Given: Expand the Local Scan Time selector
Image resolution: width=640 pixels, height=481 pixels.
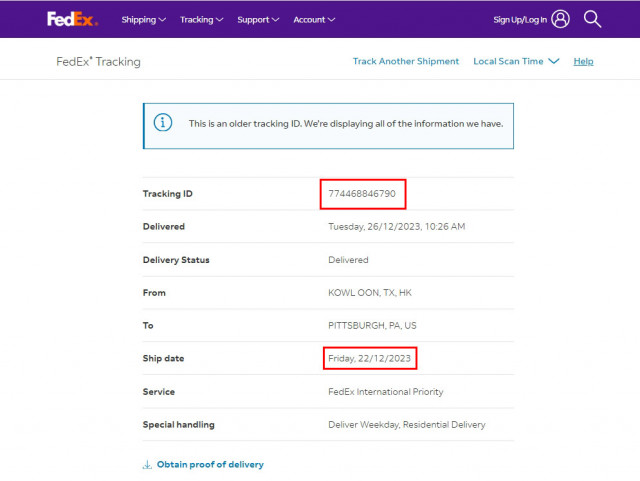Looking at the screenshot, I should (x=515, y=61).
